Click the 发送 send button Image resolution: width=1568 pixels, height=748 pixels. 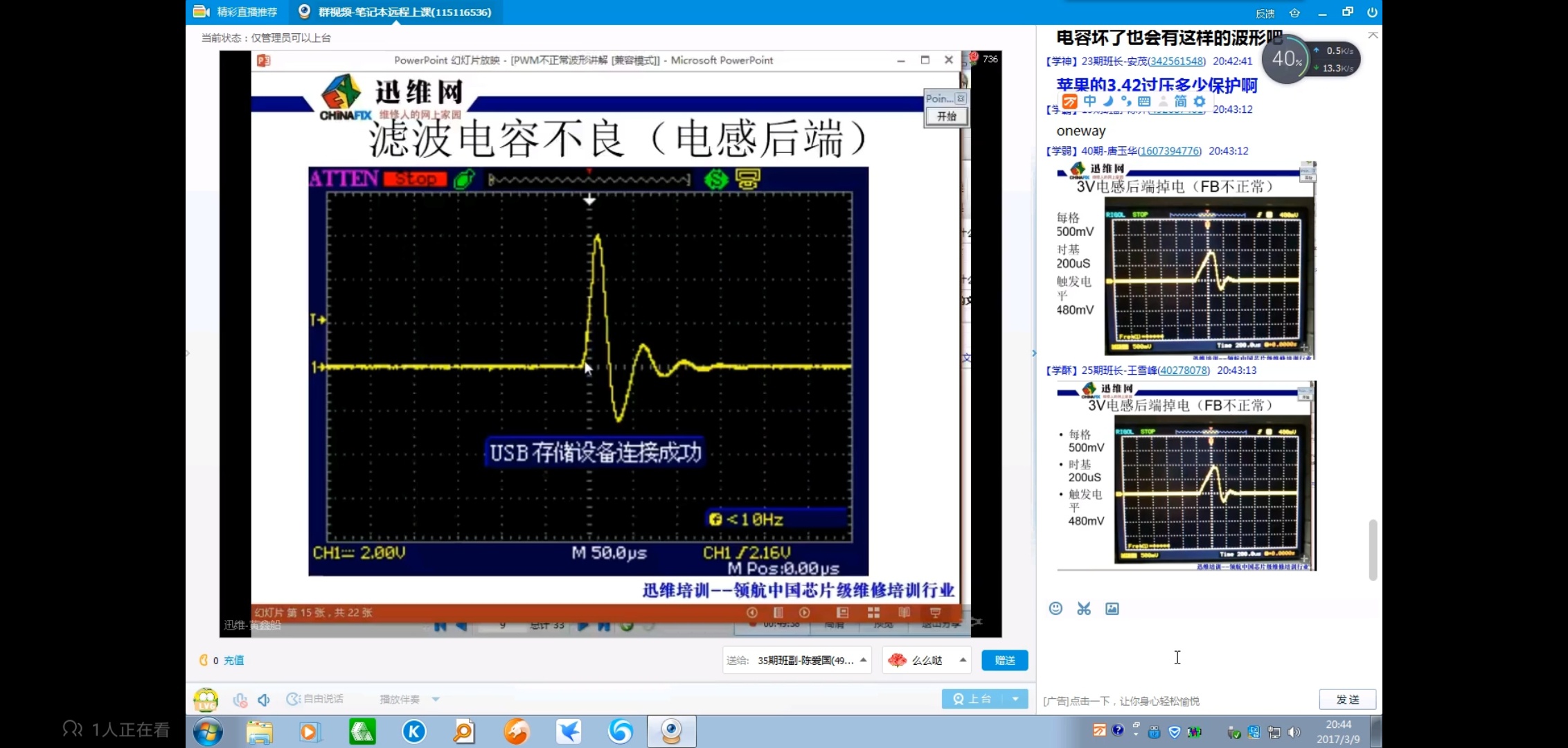(1347, 700)
